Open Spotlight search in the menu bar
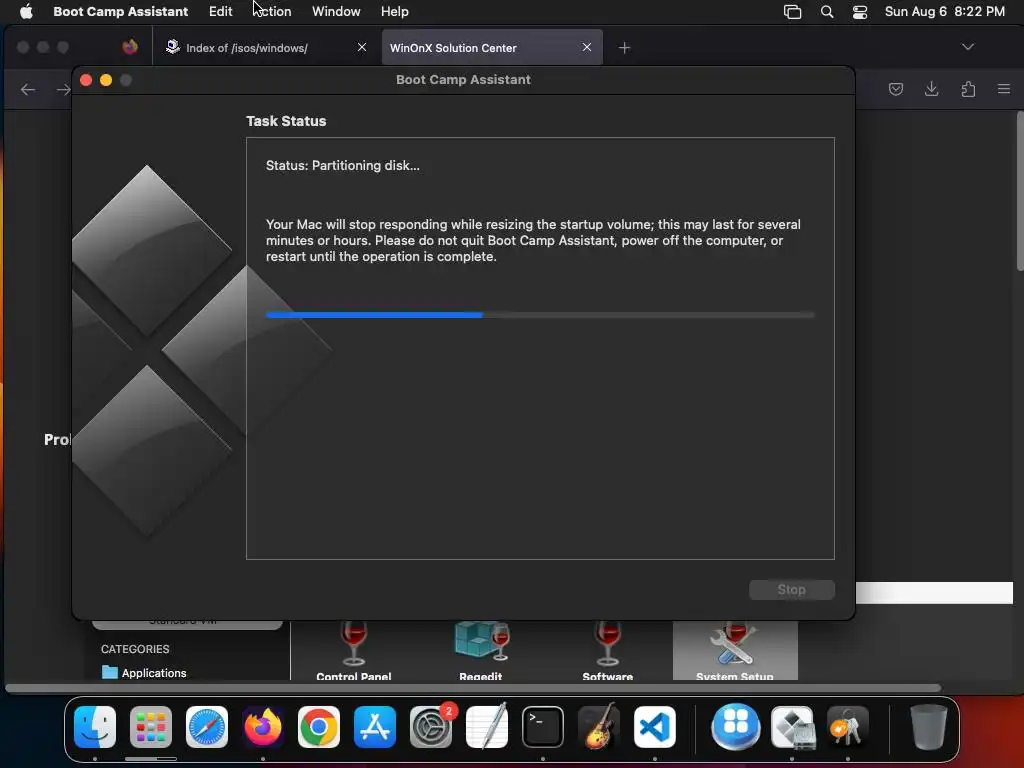The width and height of the screenshot is (1024, 768). (827, 11)
